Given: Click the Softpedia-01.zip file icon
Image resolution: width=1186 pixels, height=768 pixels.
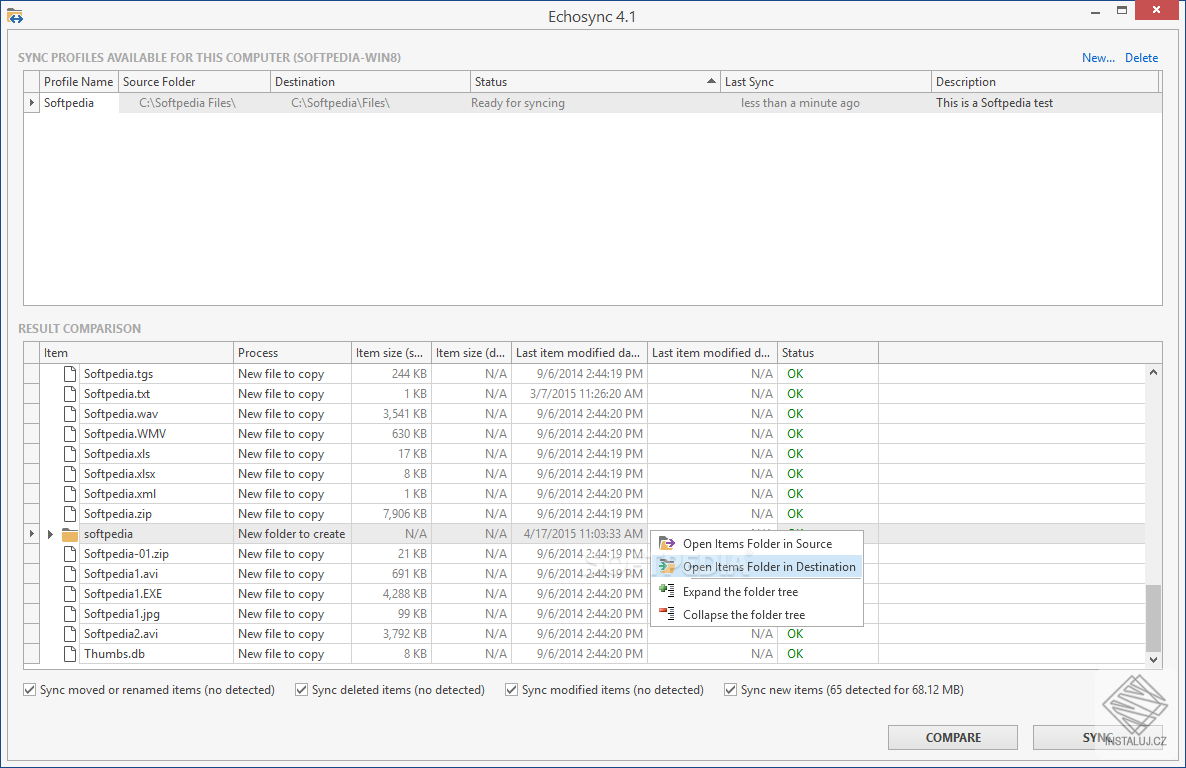Looking at the screenshot, I should 70,554.
